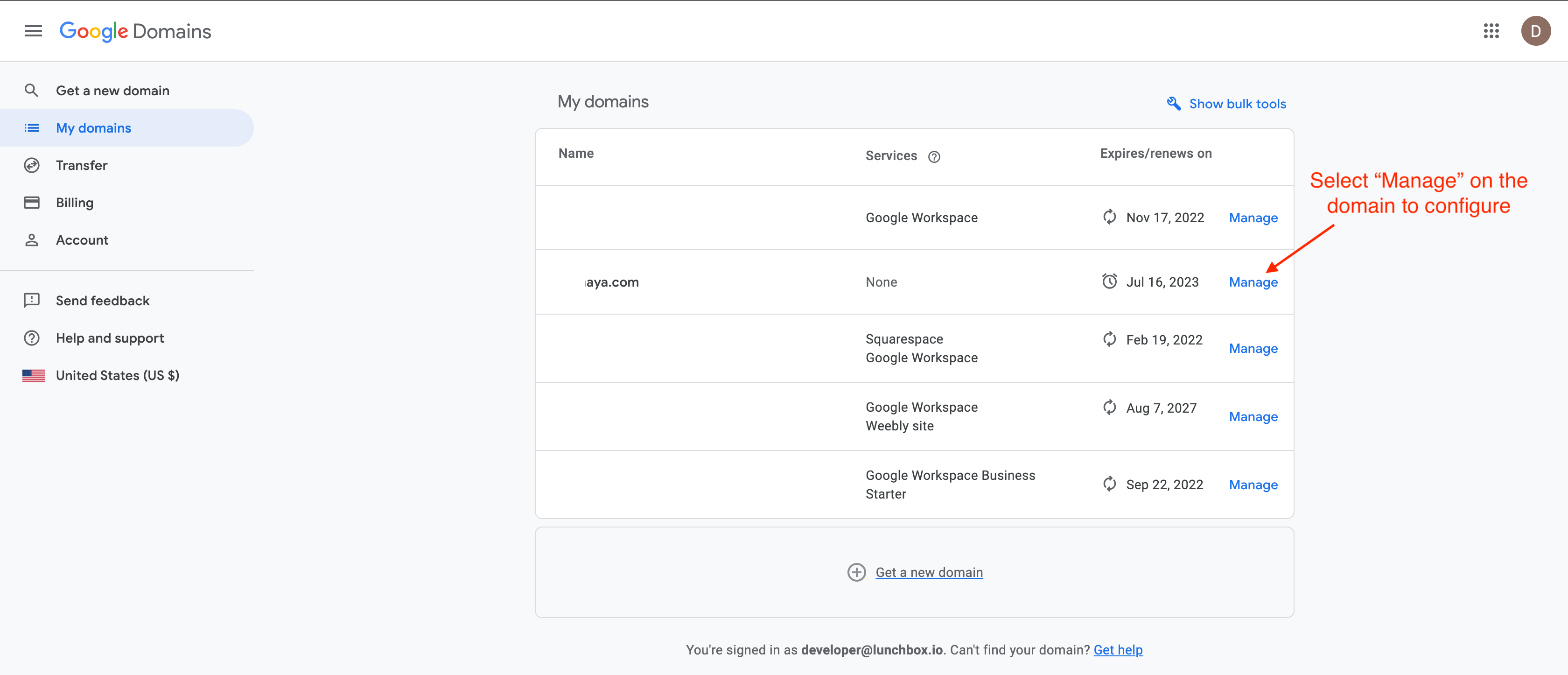
Task: Click the Name column header
Action: [x=576, y=154]
